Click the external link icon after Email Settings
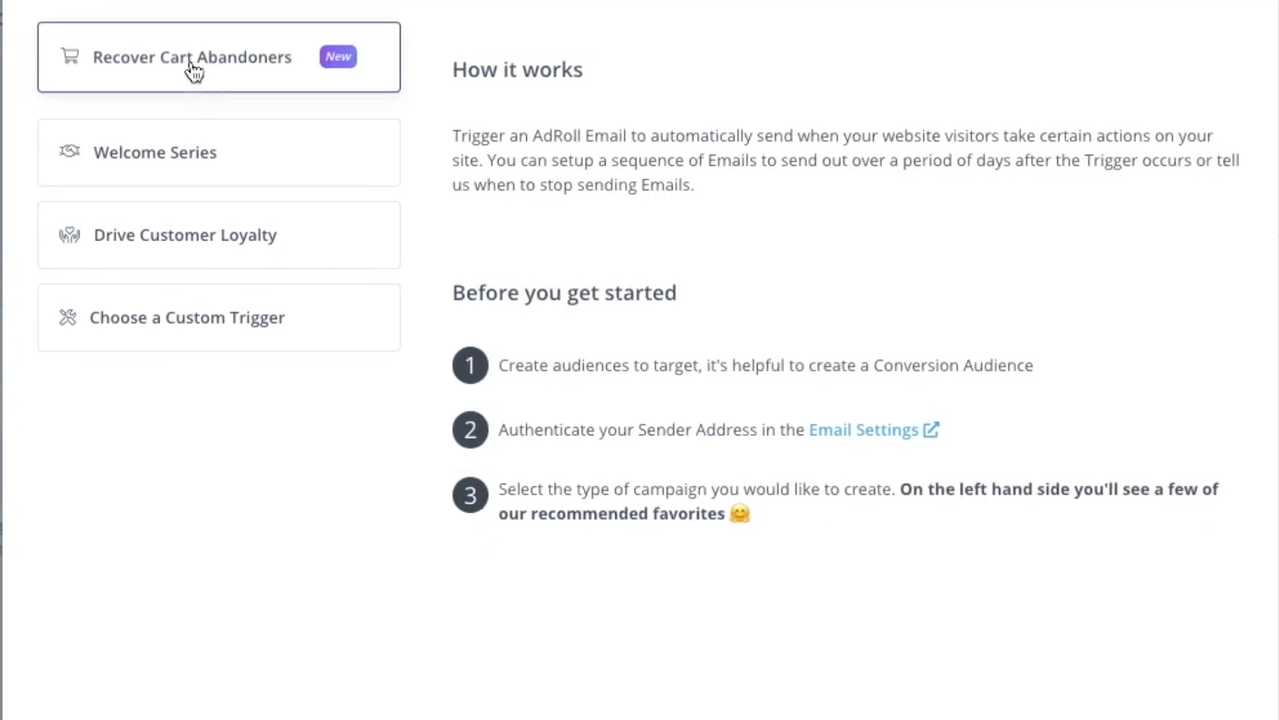This screenshot has width=1279, height=720. (x=931, y=430)
